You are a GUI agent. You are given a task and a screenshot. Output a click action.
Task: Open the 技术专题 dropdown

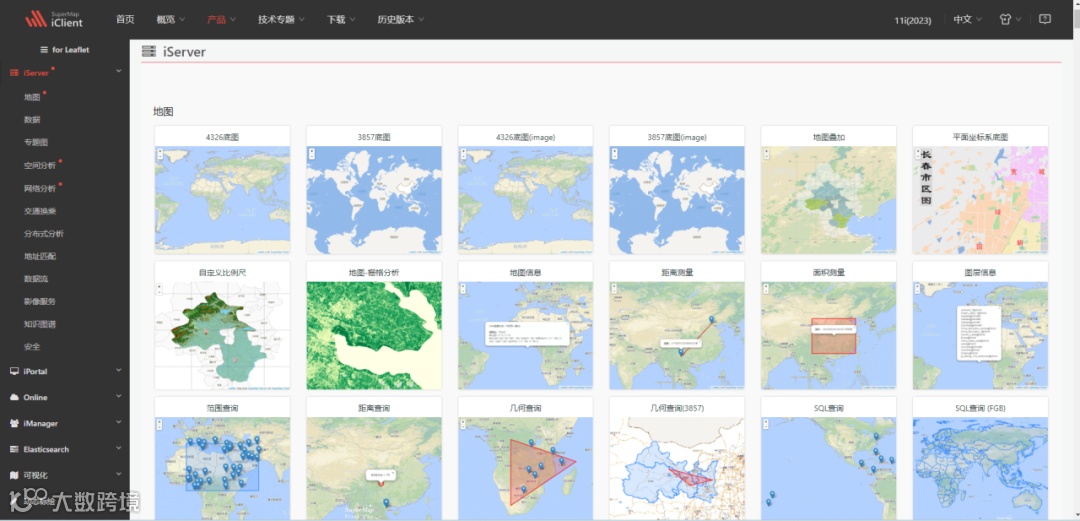tap(282, 19)
